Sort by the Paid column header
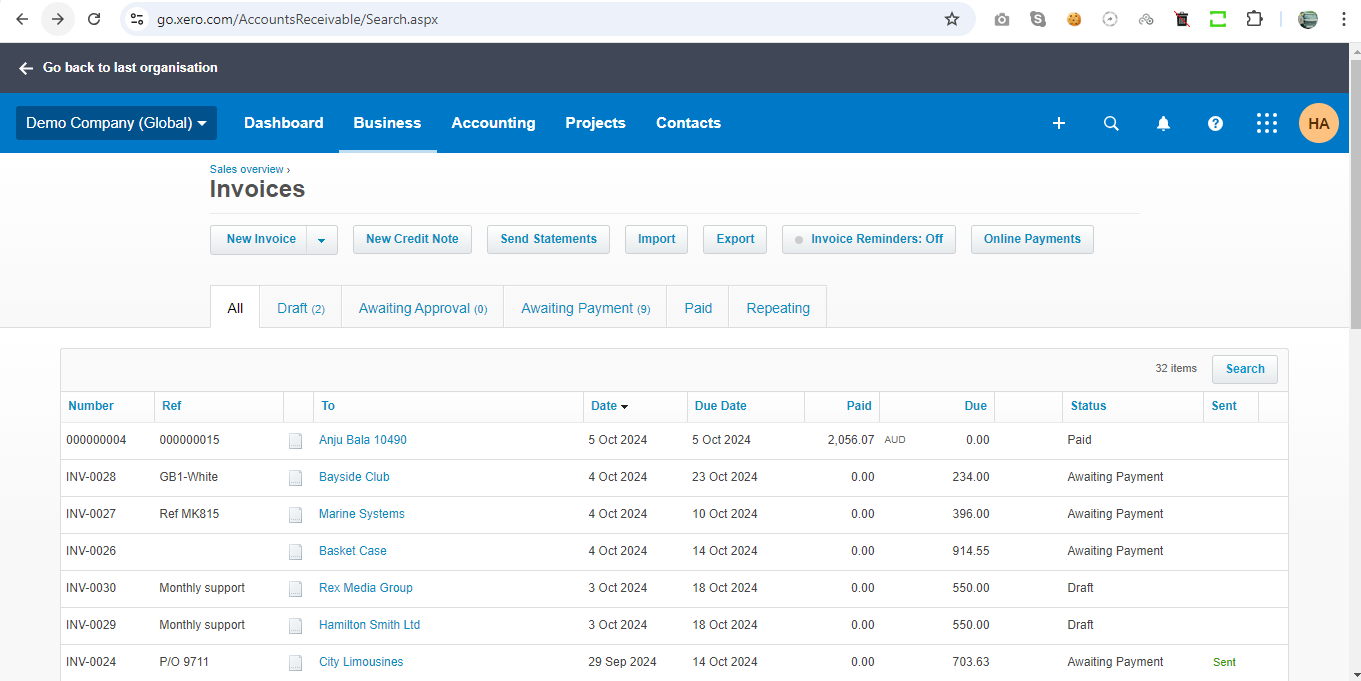Viewport: 1361px width, 681px height. tap(859, 406)
